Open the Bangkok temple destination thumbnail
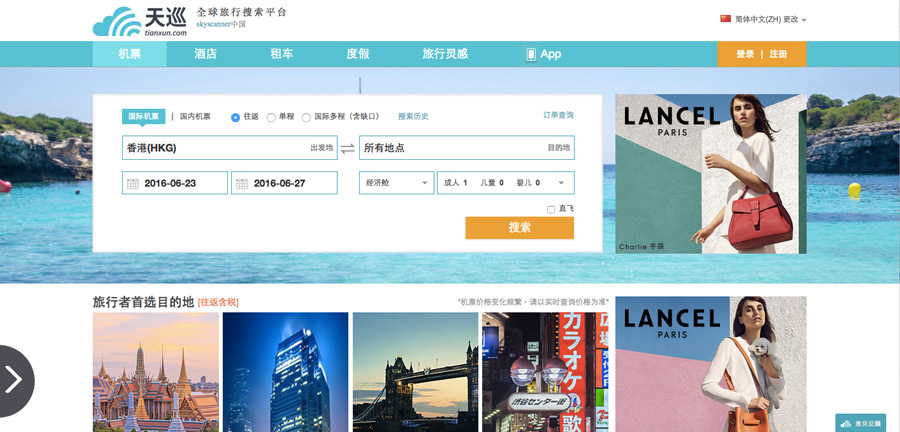900x432 pixels. (x=156, y=372)
